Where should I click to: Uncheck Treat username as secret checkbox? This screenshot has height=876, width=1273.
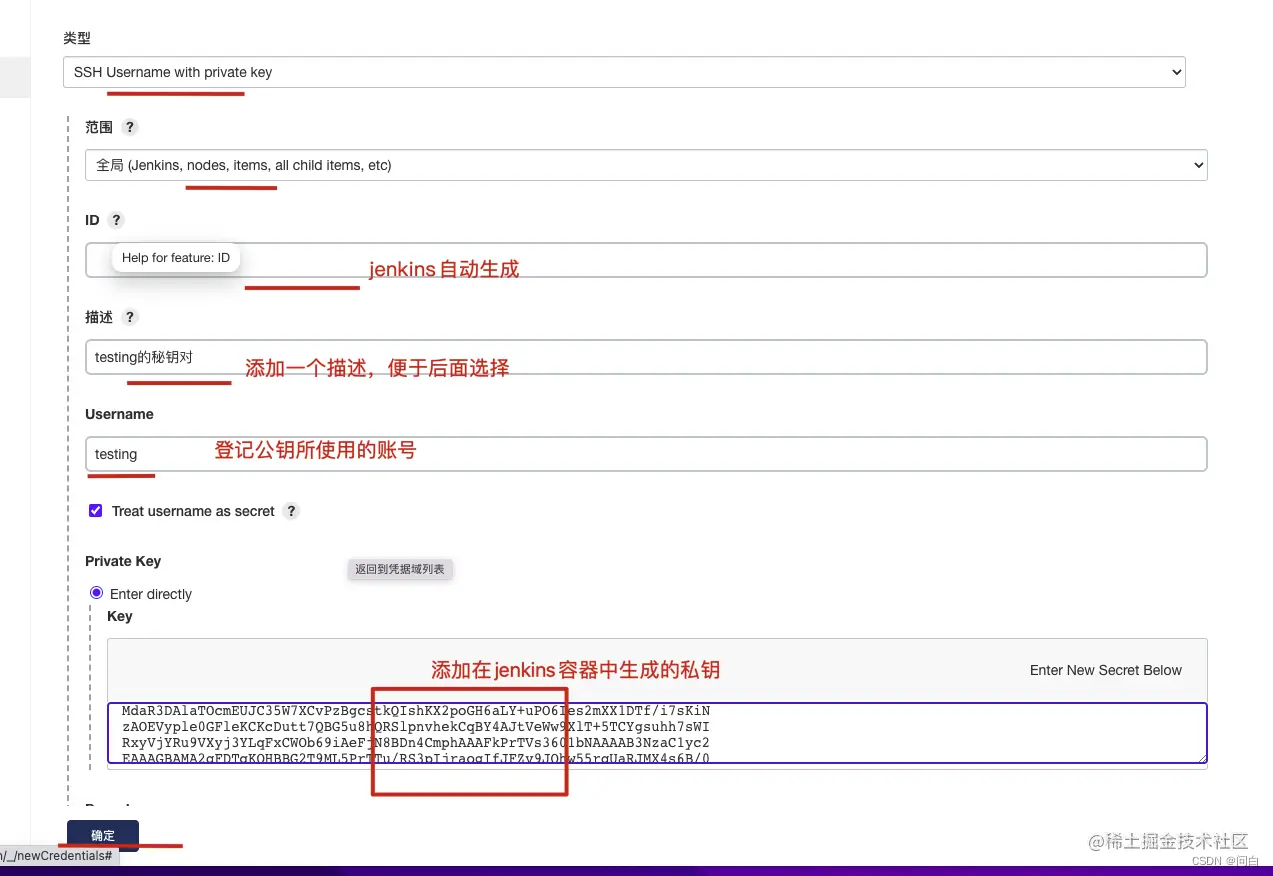[96, 511]
